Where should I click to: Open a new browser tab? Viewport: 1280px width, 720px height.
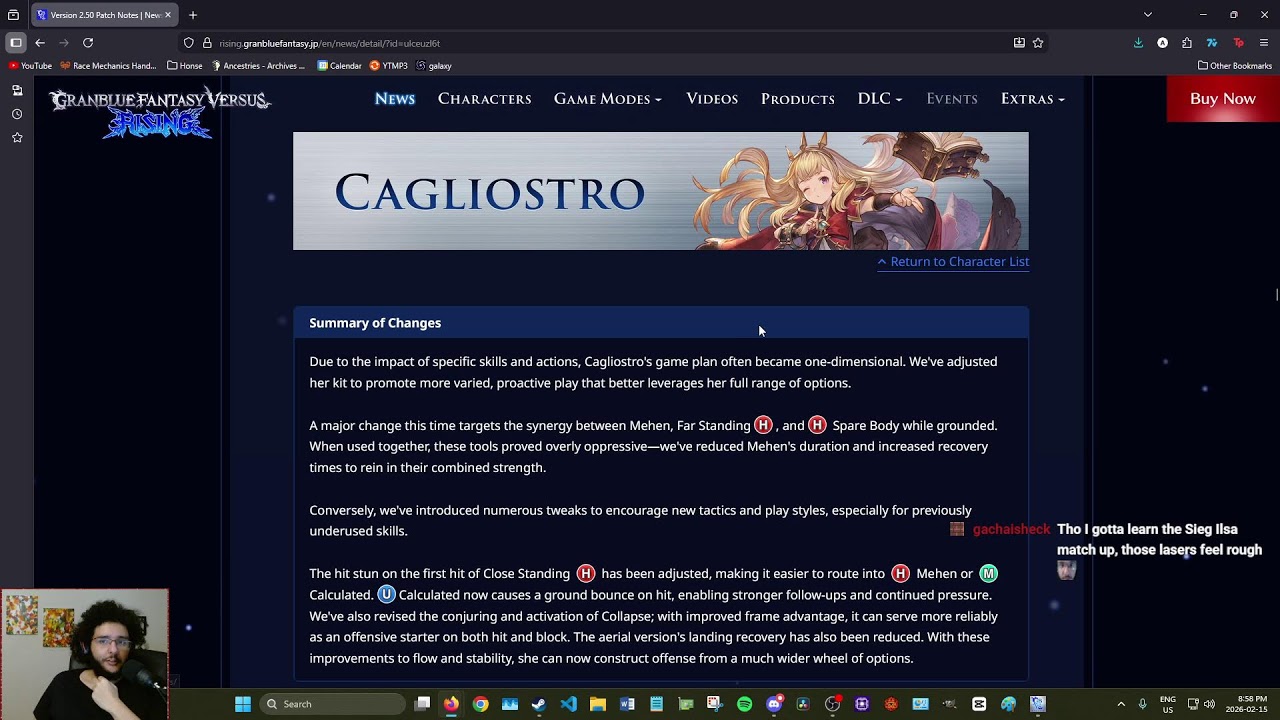pyautogui.click(x=193, y=15)
